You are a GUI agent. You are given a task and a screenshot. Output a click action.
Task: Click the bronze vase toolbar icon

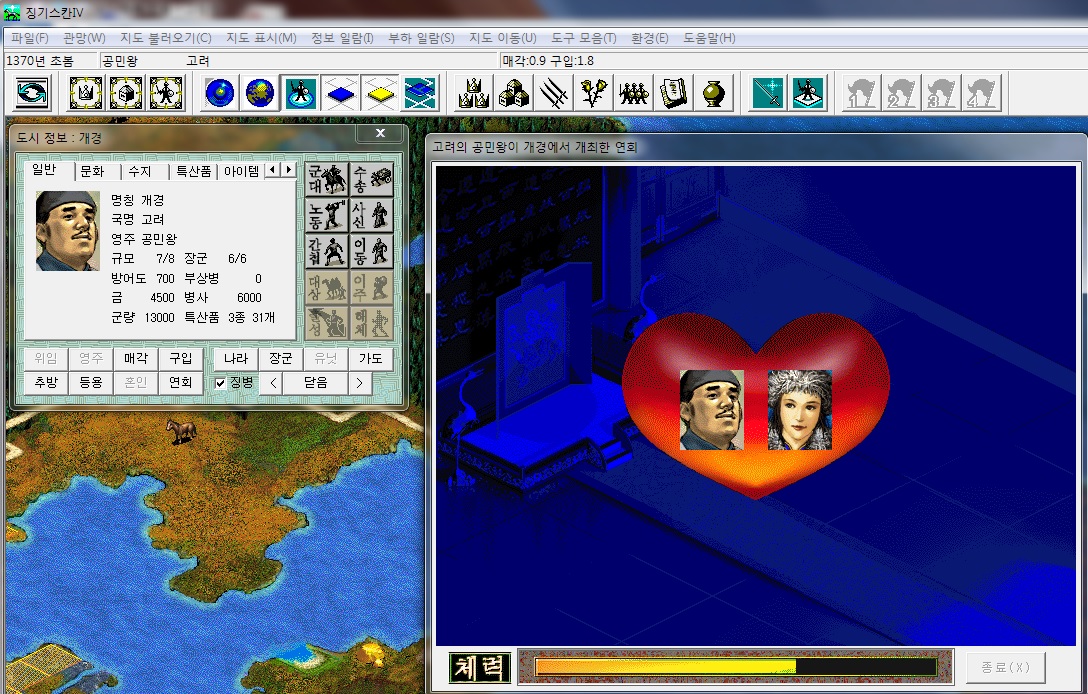click(713, 92)
